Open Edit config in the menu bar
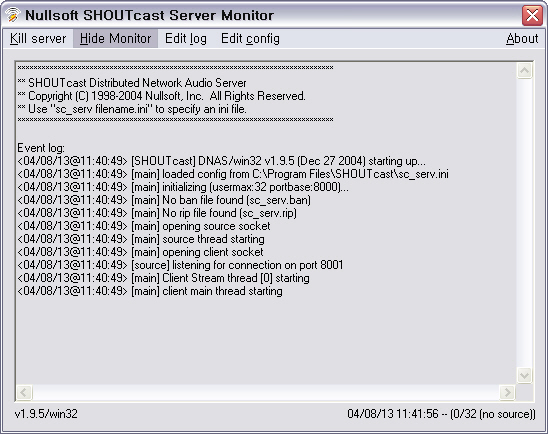Screen dimensions: 548x434 point(250,38)
